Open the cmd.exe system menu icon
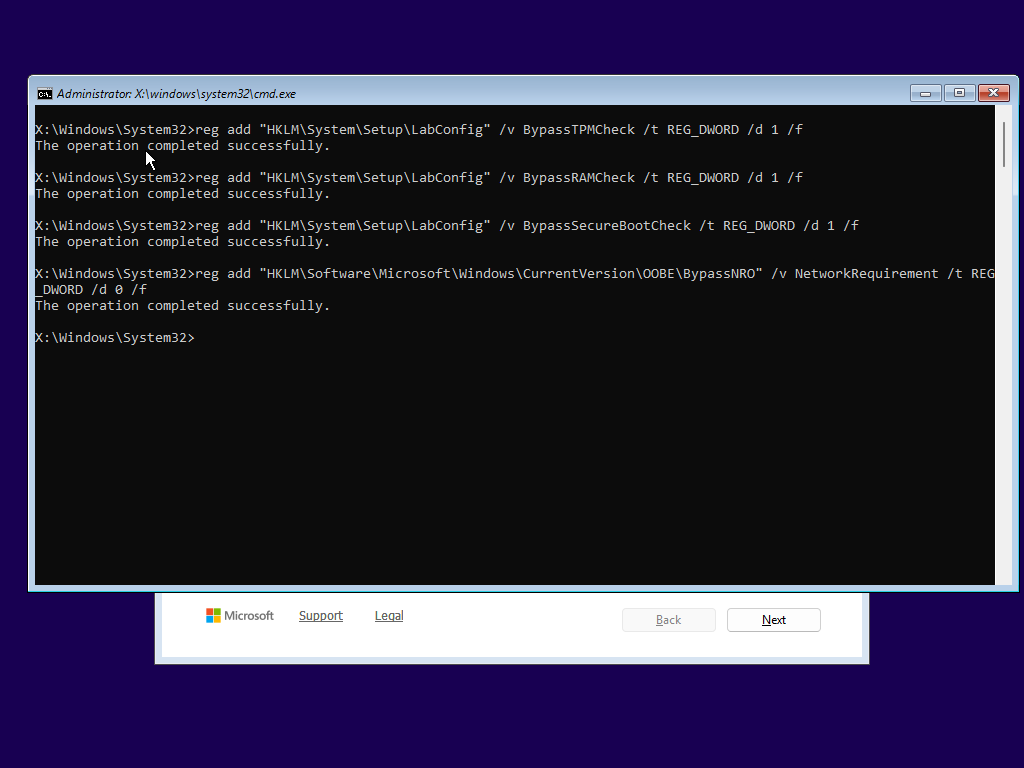The height and width of the screenshot is (768, 1024). click(x=45, y=93)
